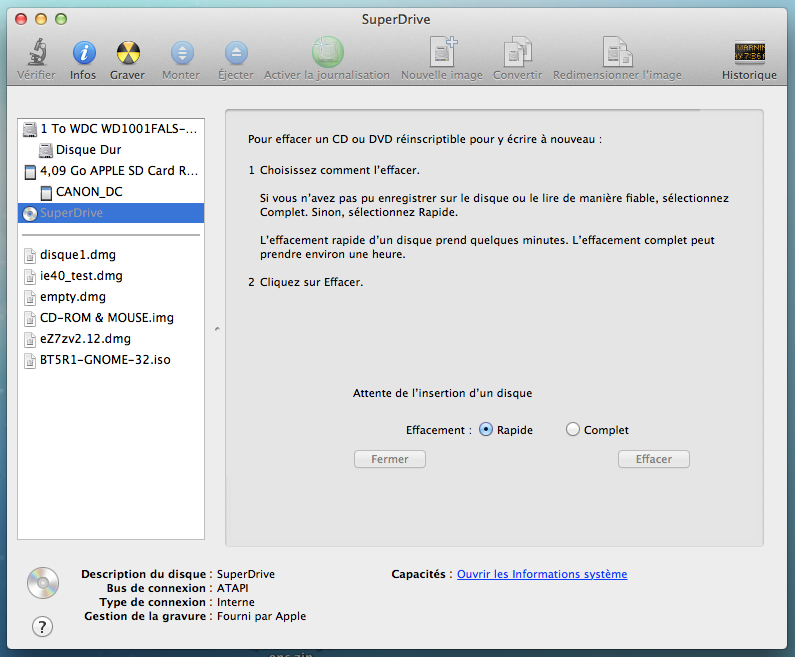Image resolution: width=795 pixels, height=657 pixels.
Task: Click the Éjecter eject icon
Action: pyautogui.click(x=236, y=53)
